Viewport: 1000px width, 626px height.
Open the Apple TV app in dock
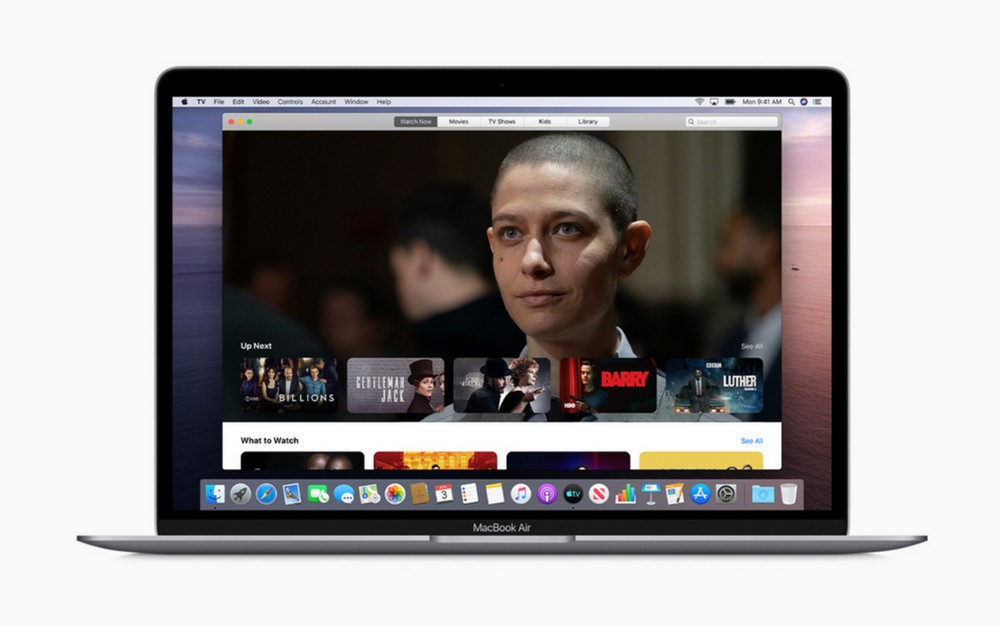point(573,493)
